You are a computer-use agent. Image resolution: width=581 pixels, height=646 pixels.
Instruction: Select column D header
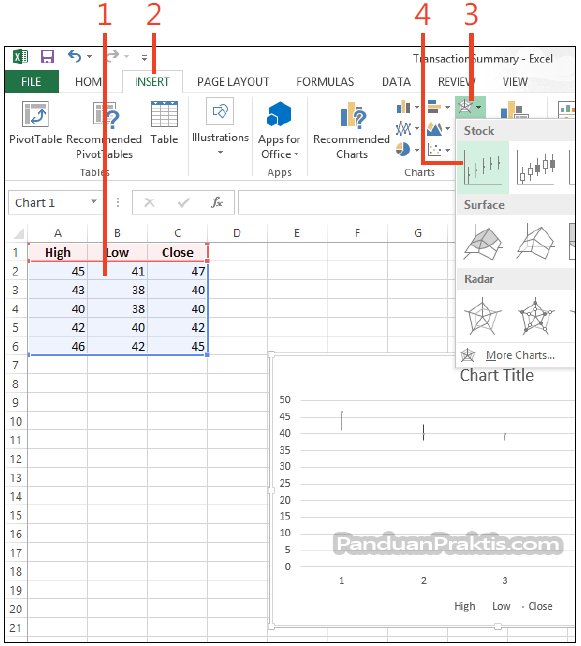237,234
